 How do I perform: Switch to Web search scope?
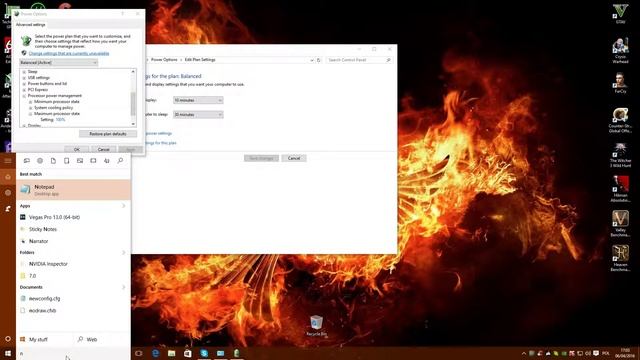(x=87, y=340)
